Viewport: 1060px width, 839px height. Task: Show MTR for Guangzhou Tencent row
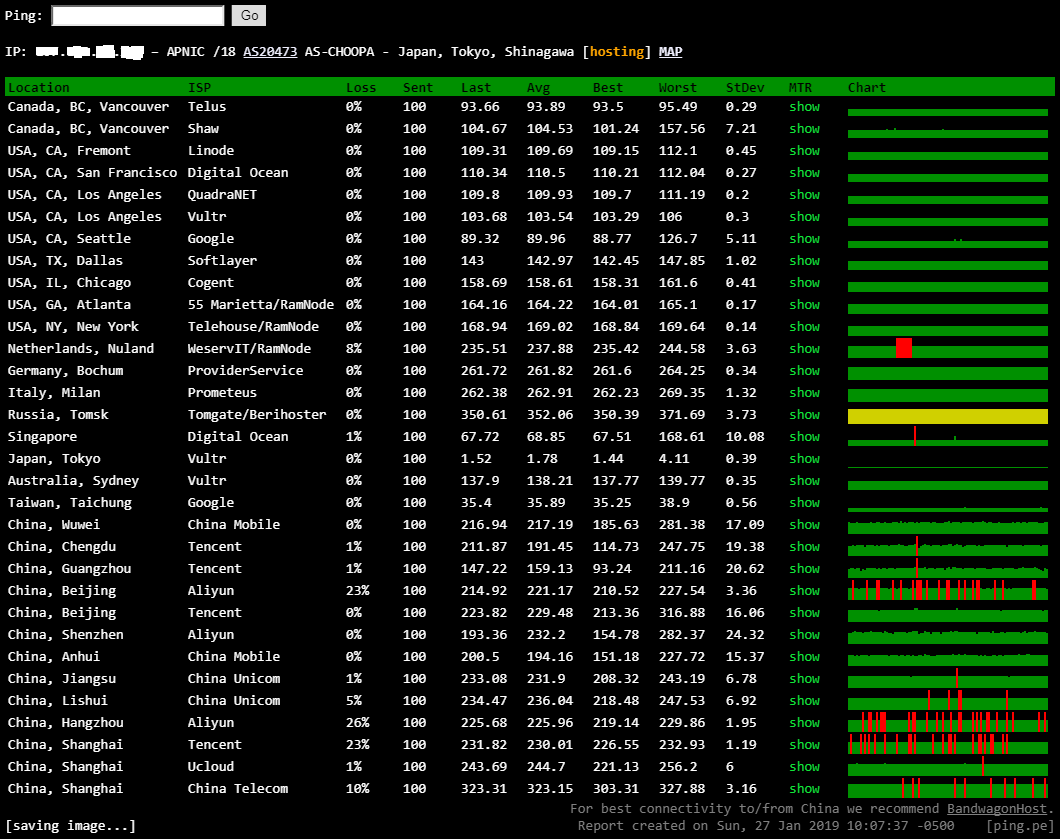coord(804,568)
